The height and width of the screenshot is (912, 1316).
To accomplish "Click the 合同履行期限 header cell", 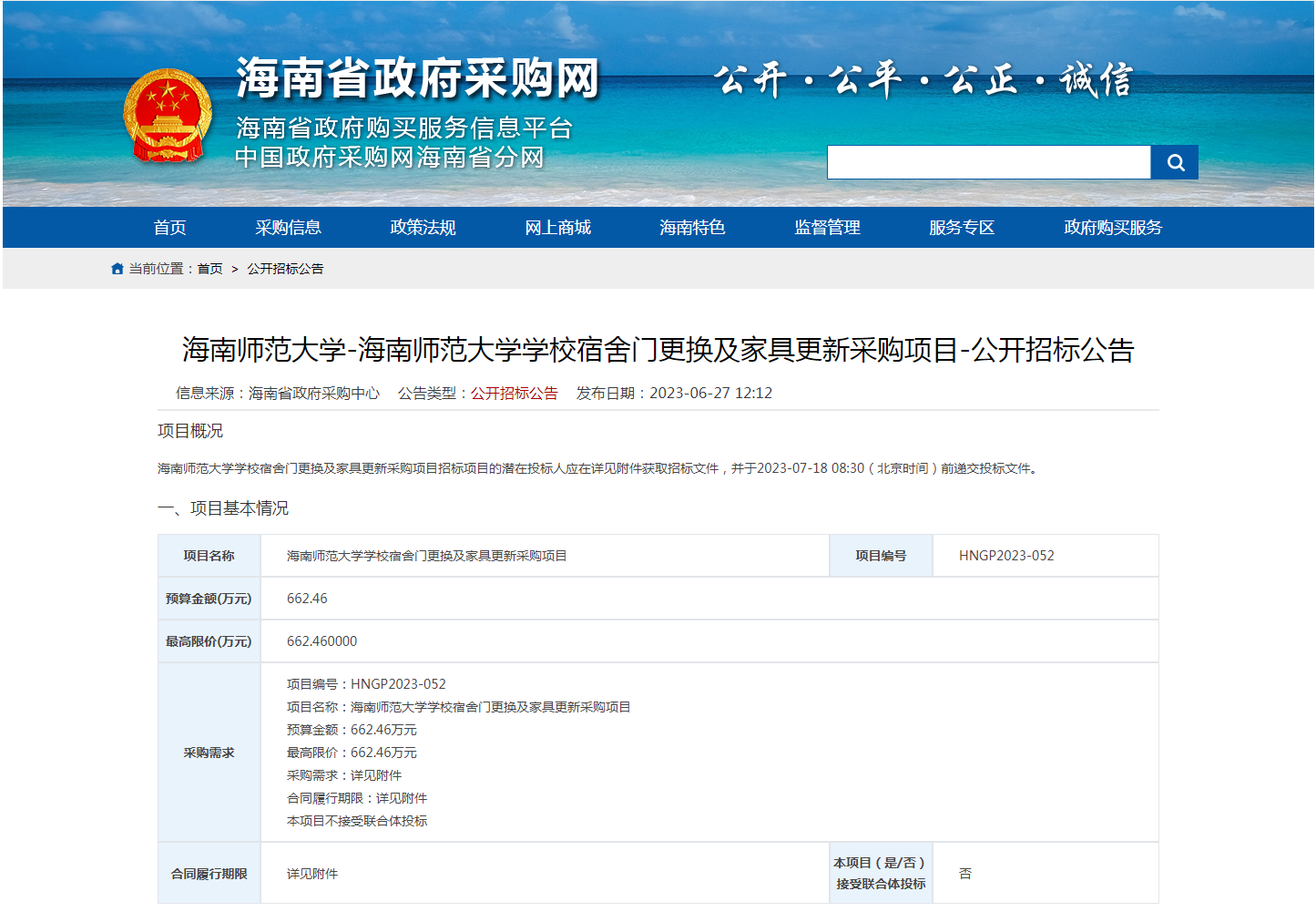I will pos(209,874).
